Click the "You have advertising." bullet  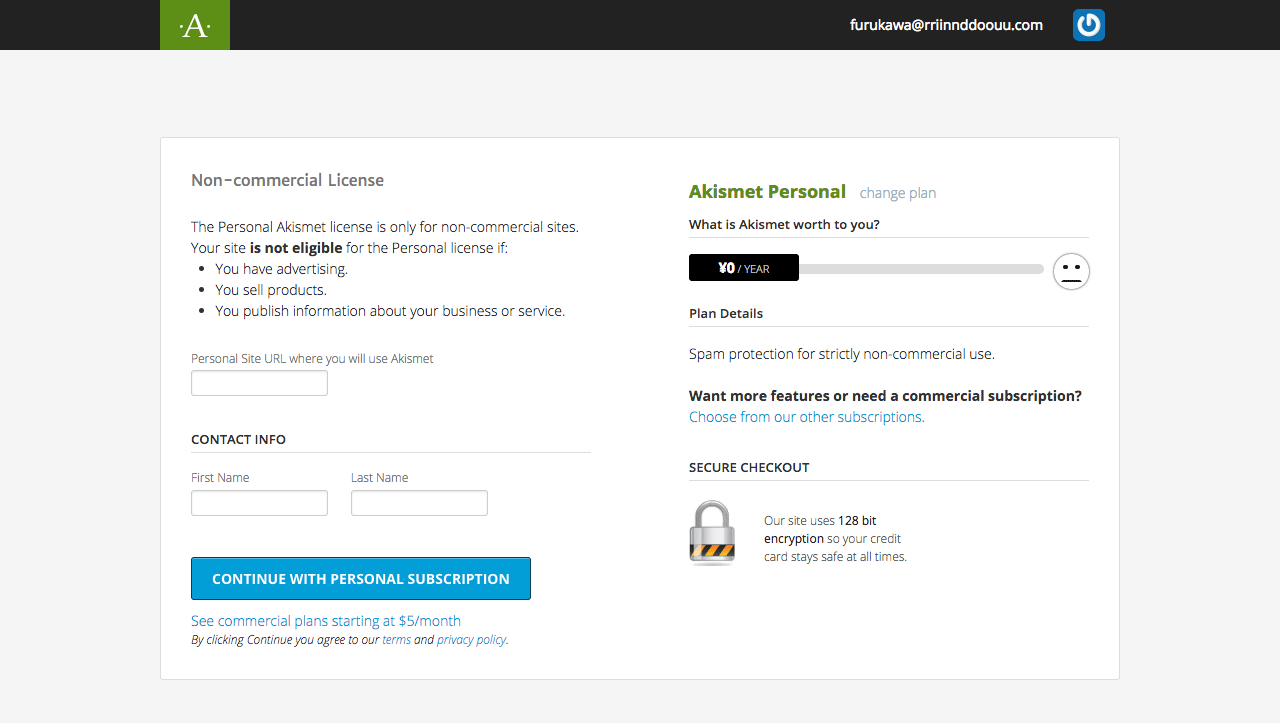tap(282, 269)
